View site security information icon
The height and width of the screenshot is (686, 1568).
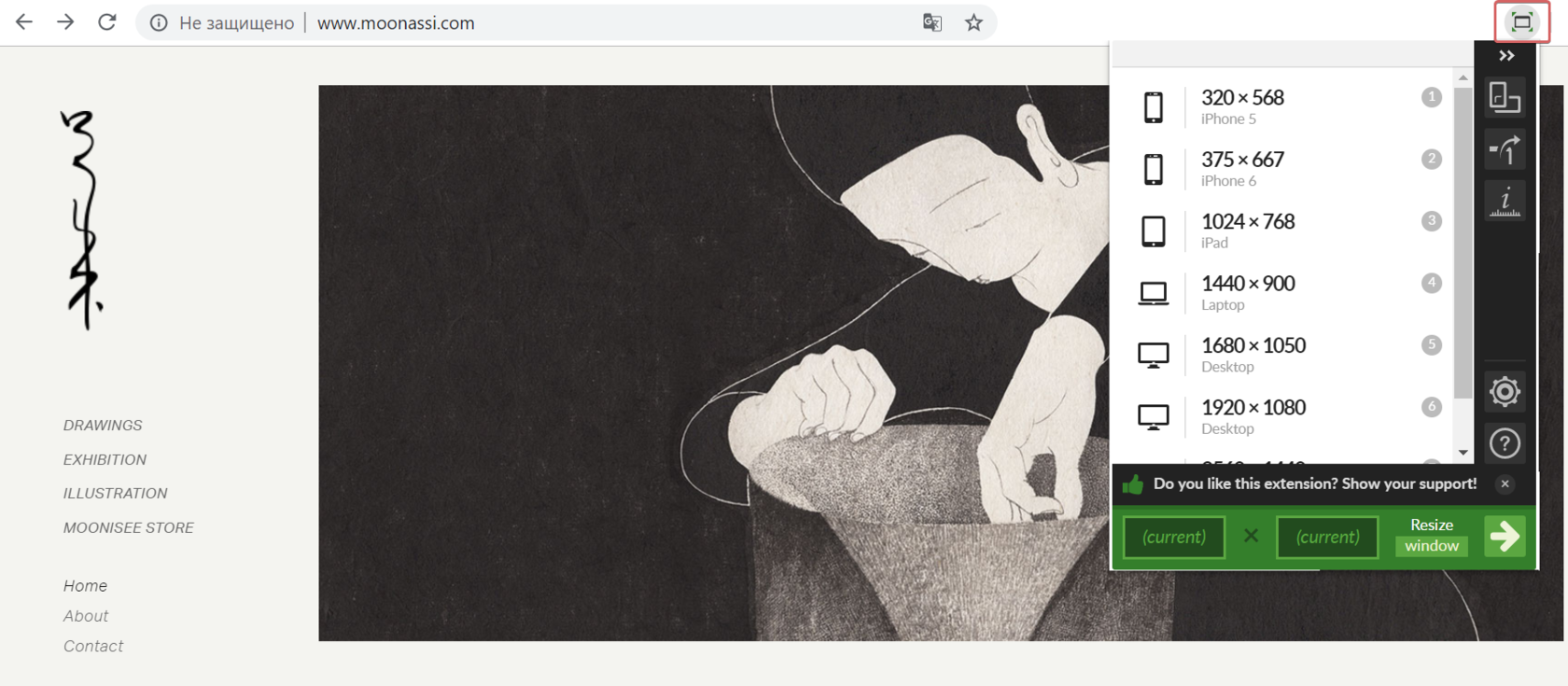point(159,22)
